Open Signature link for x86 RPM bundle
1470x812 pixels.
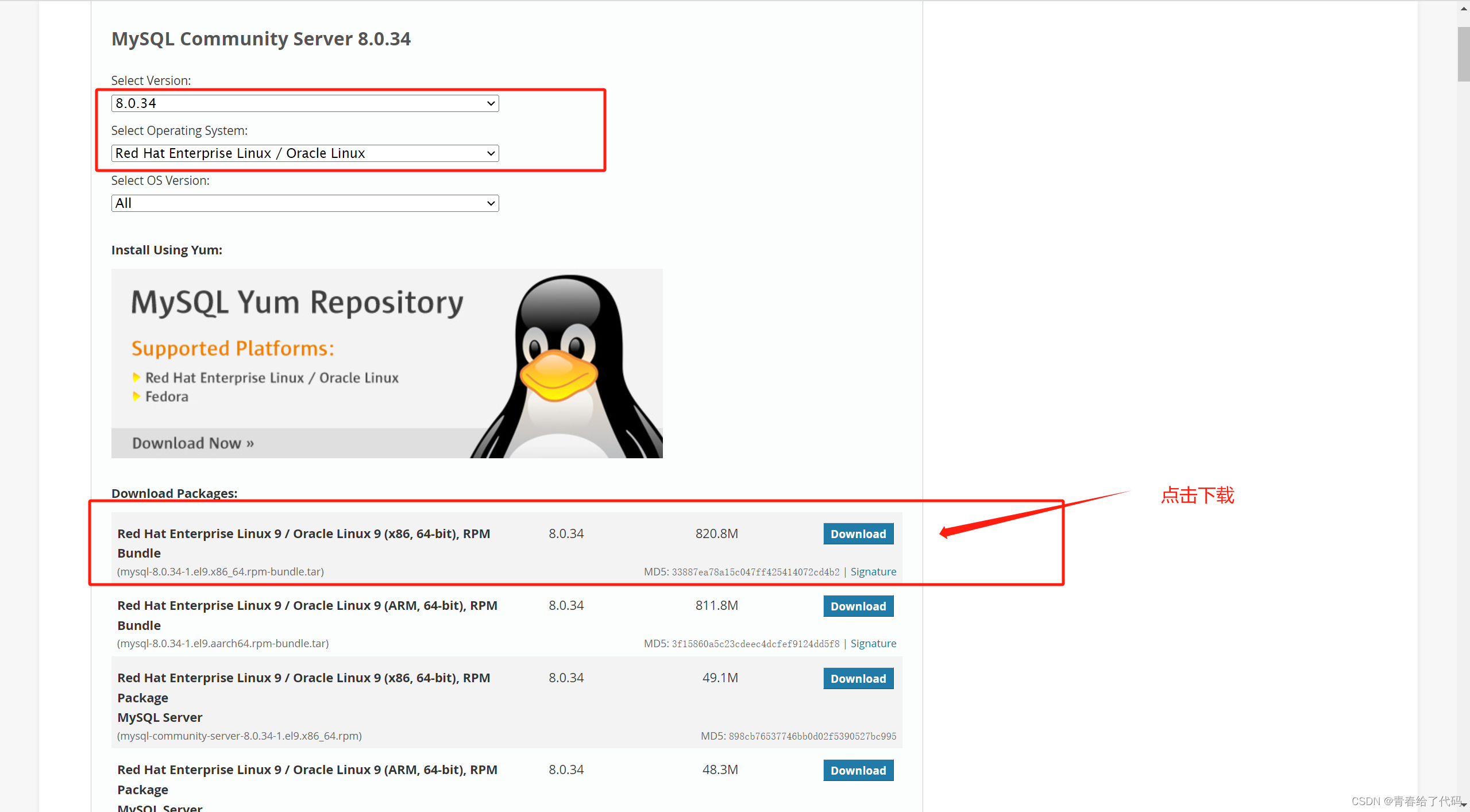873,572
